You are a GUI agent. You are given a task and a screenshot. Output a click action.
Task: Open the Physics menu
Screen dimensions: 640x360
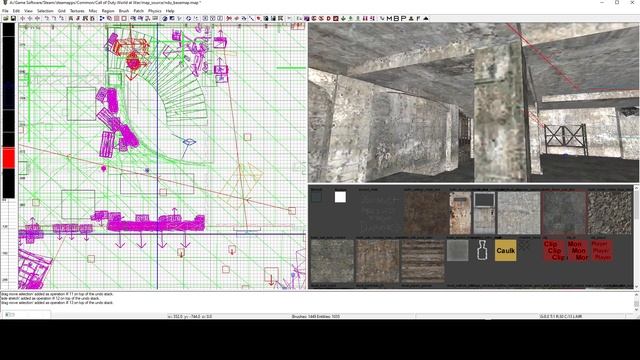[x=154, y=11]
